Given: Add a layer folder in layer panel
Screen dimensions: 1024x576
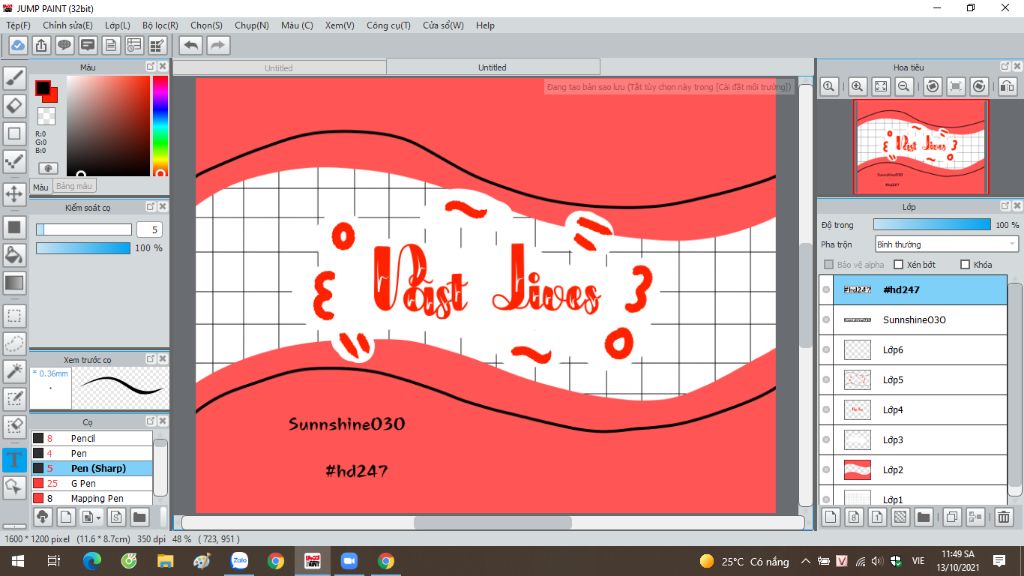Looking at the screenshot, I should (x=923, y=517).
